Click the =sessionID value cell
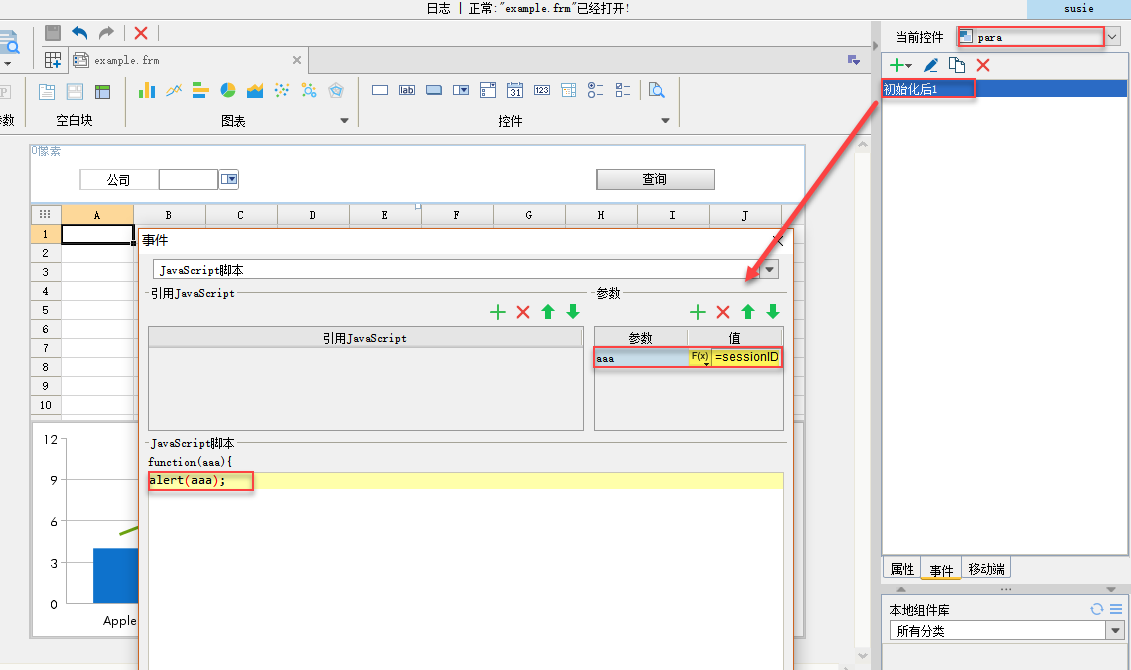 (747, 358)
